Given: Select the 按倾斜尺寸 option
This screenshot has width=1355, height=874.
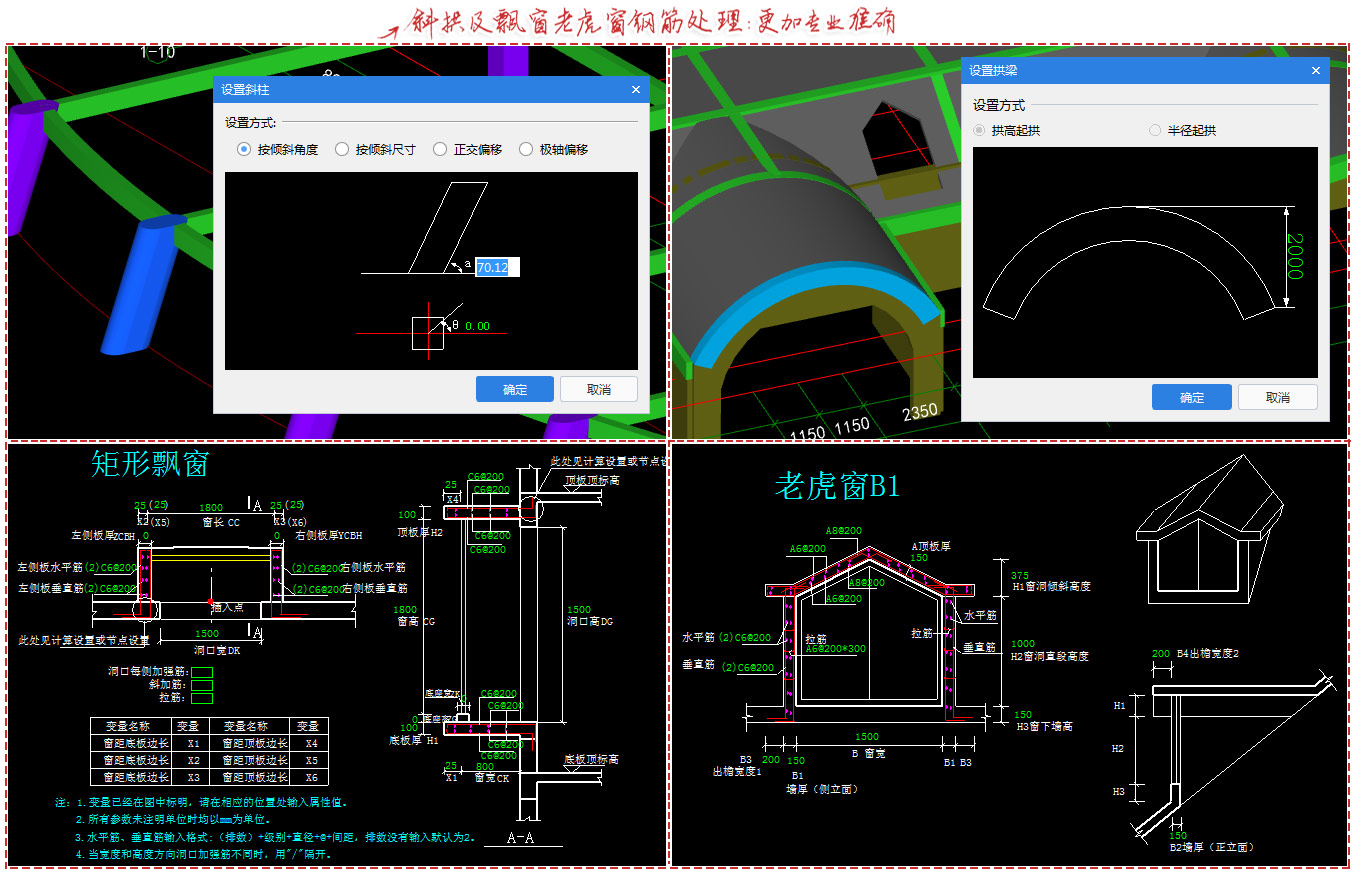Looking at the screenshot, I should point(342,148).
